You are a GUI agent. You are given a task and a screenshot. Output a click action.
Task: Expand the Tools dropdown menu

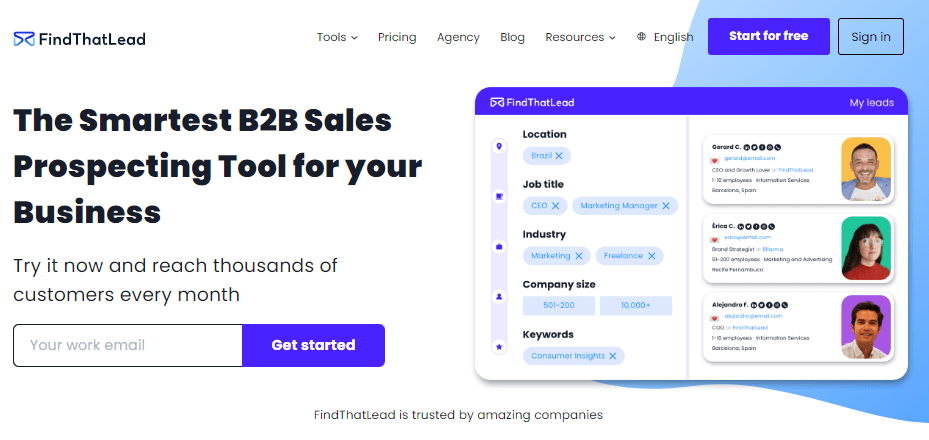(x=337, y=37)
